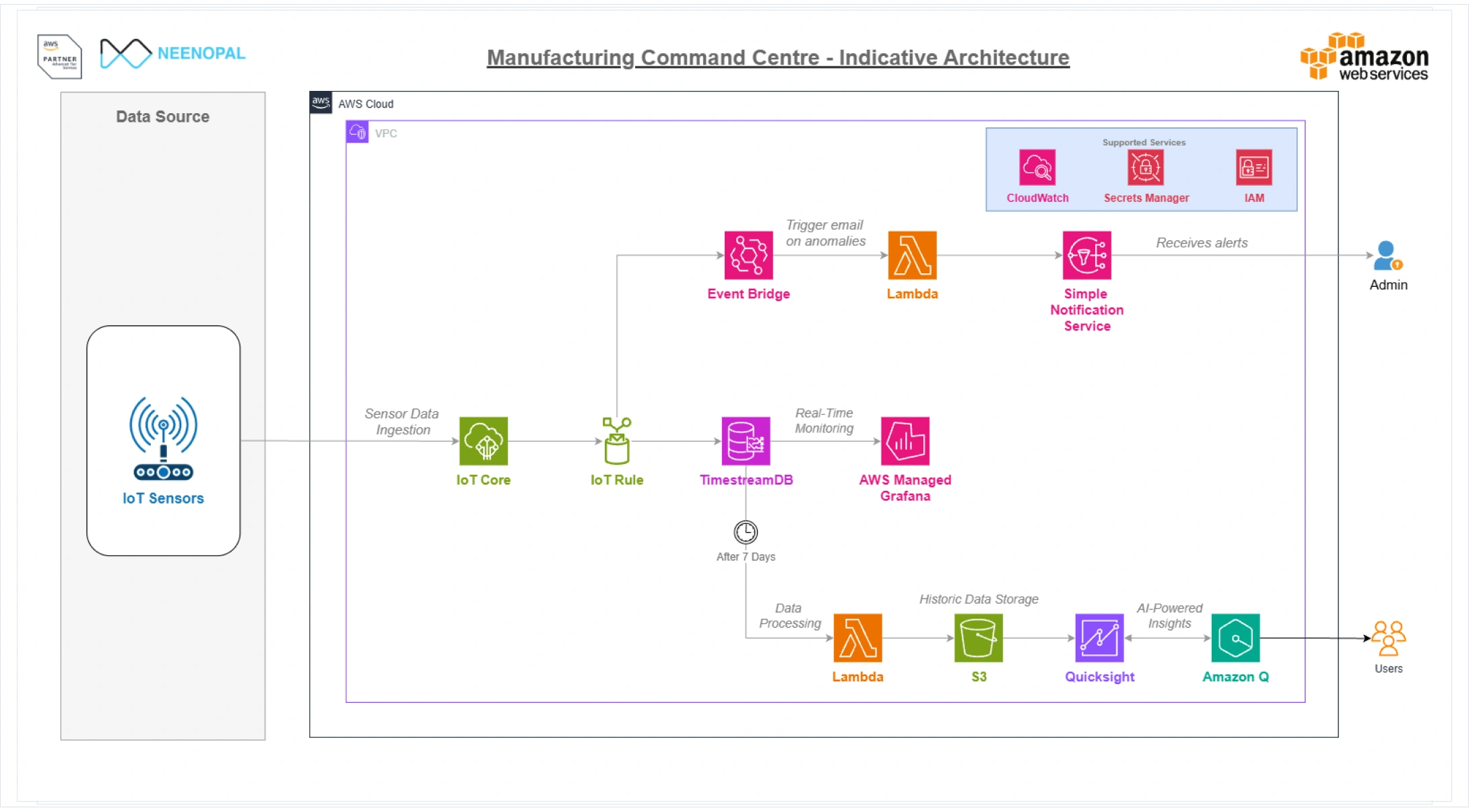Click the Manufacturing Command Centre title
Screen dimensions: 1469x812
coord(778,58)
